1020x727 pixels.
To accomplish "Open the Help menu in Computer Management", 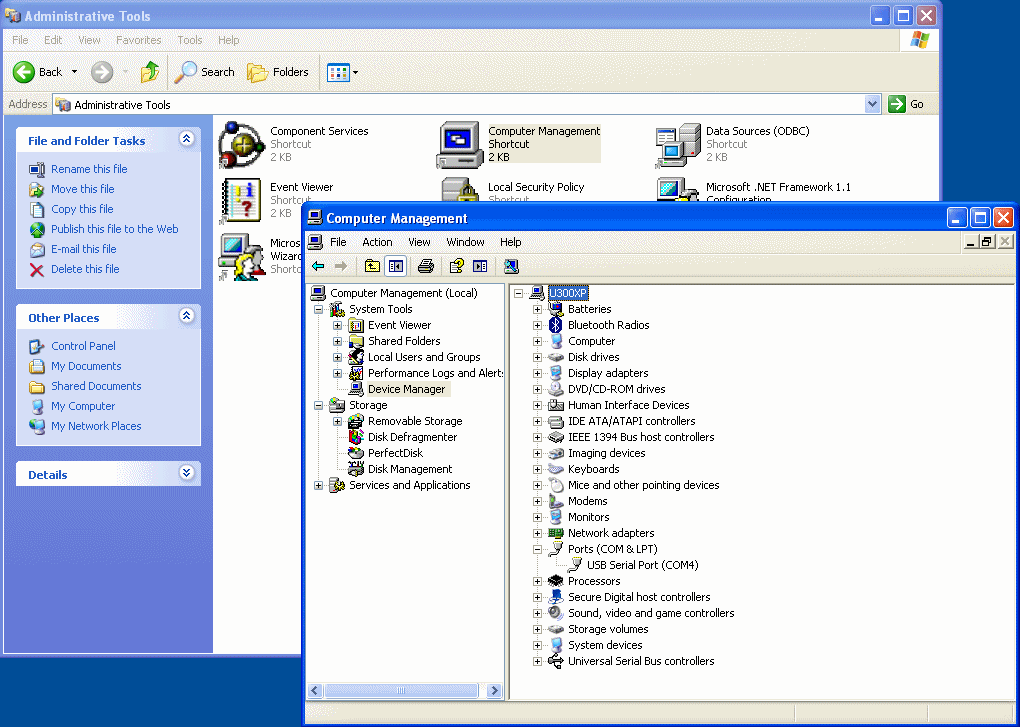I will (x=511, y=242).
